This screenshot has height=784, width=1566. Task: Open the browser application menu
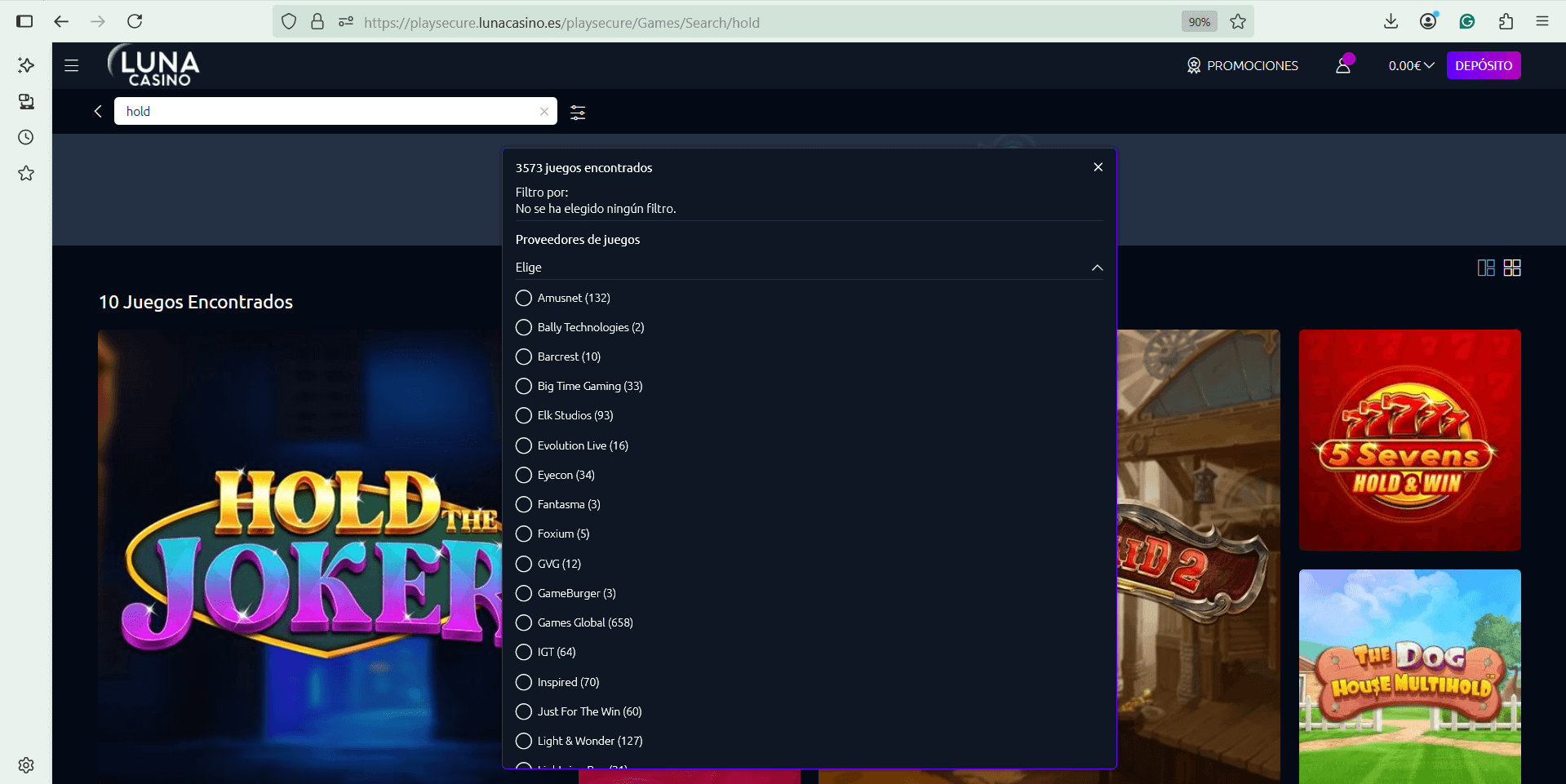tap(1542, 21)
